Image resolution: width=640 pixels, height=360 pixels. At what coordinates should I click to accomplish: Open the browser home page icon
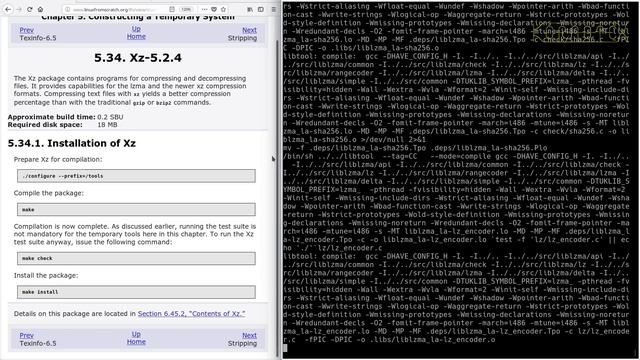tap(40, 9)
